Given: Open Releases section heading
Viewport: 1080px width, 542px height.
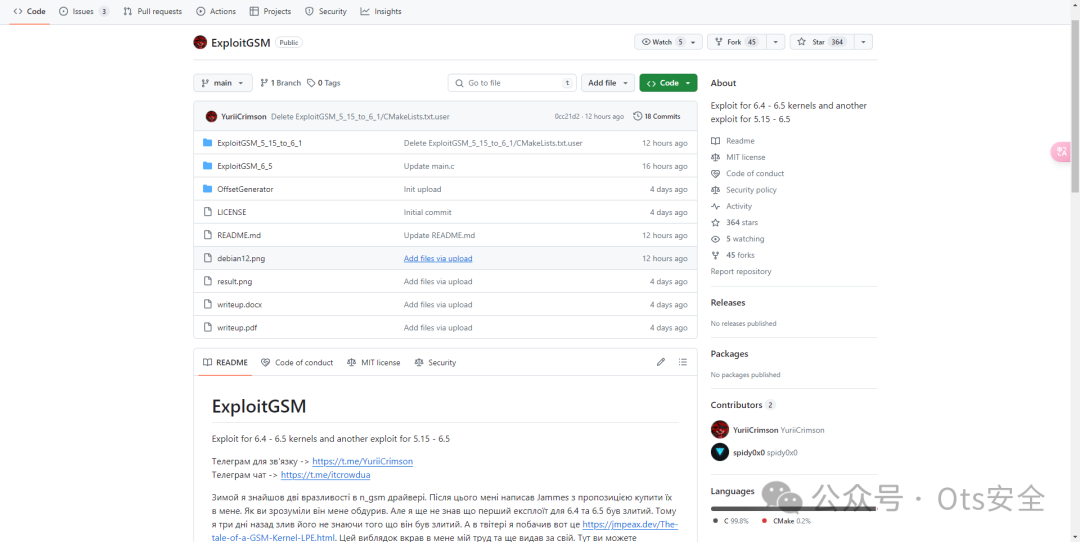Looking at the screenshot, I should pos(728,302).
